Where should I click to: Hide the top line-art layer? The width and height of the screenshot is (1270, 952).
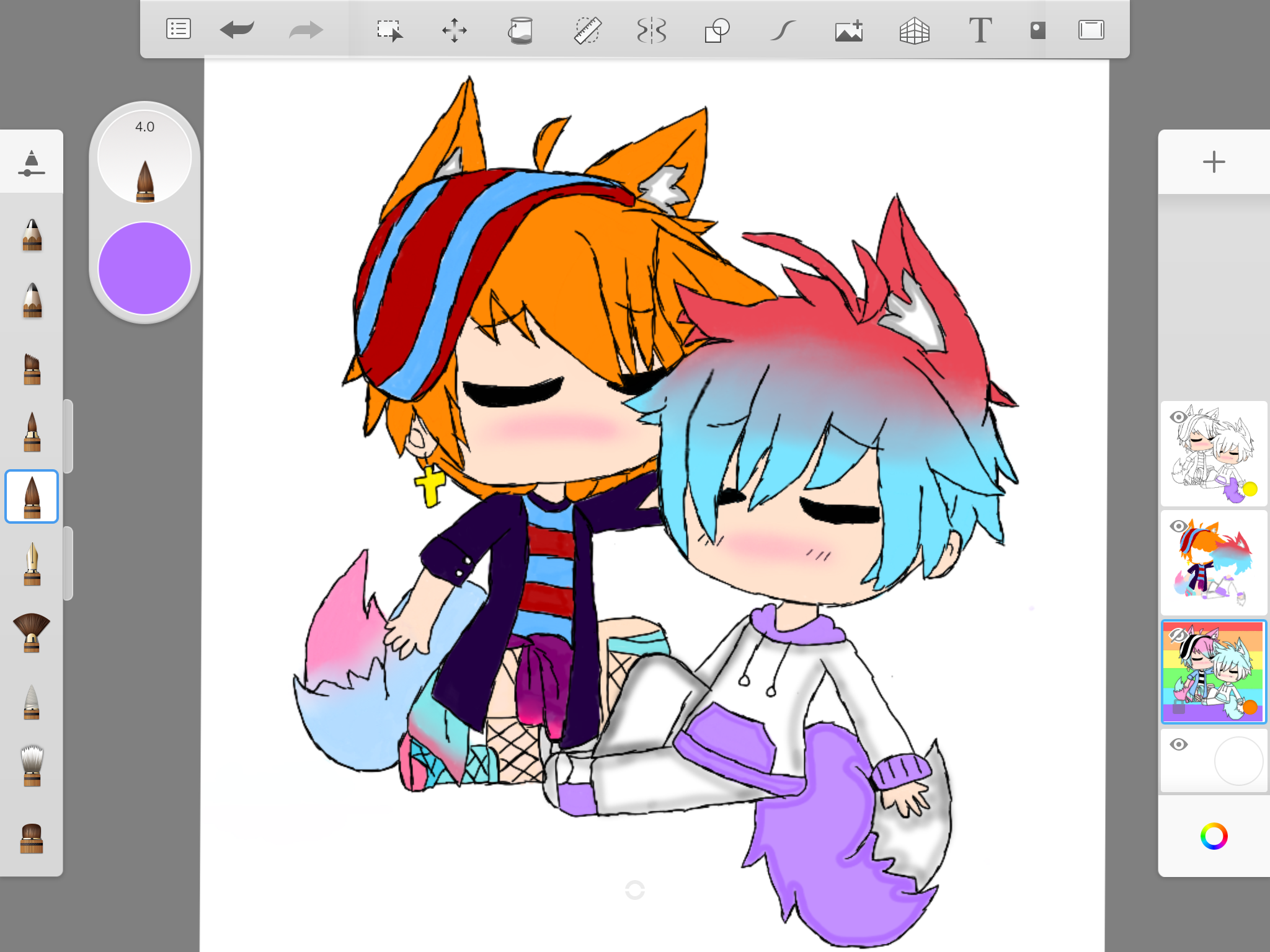click(1178, 417)
